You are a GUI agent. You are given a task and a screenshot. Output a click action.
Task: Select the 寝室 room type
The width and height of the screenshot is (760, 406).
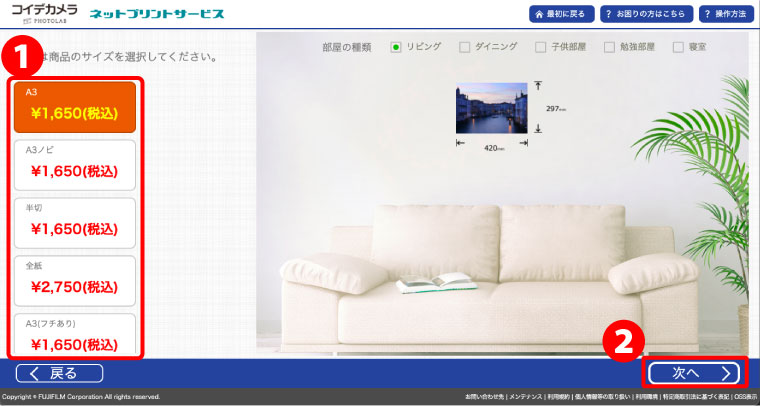(679, 46)
